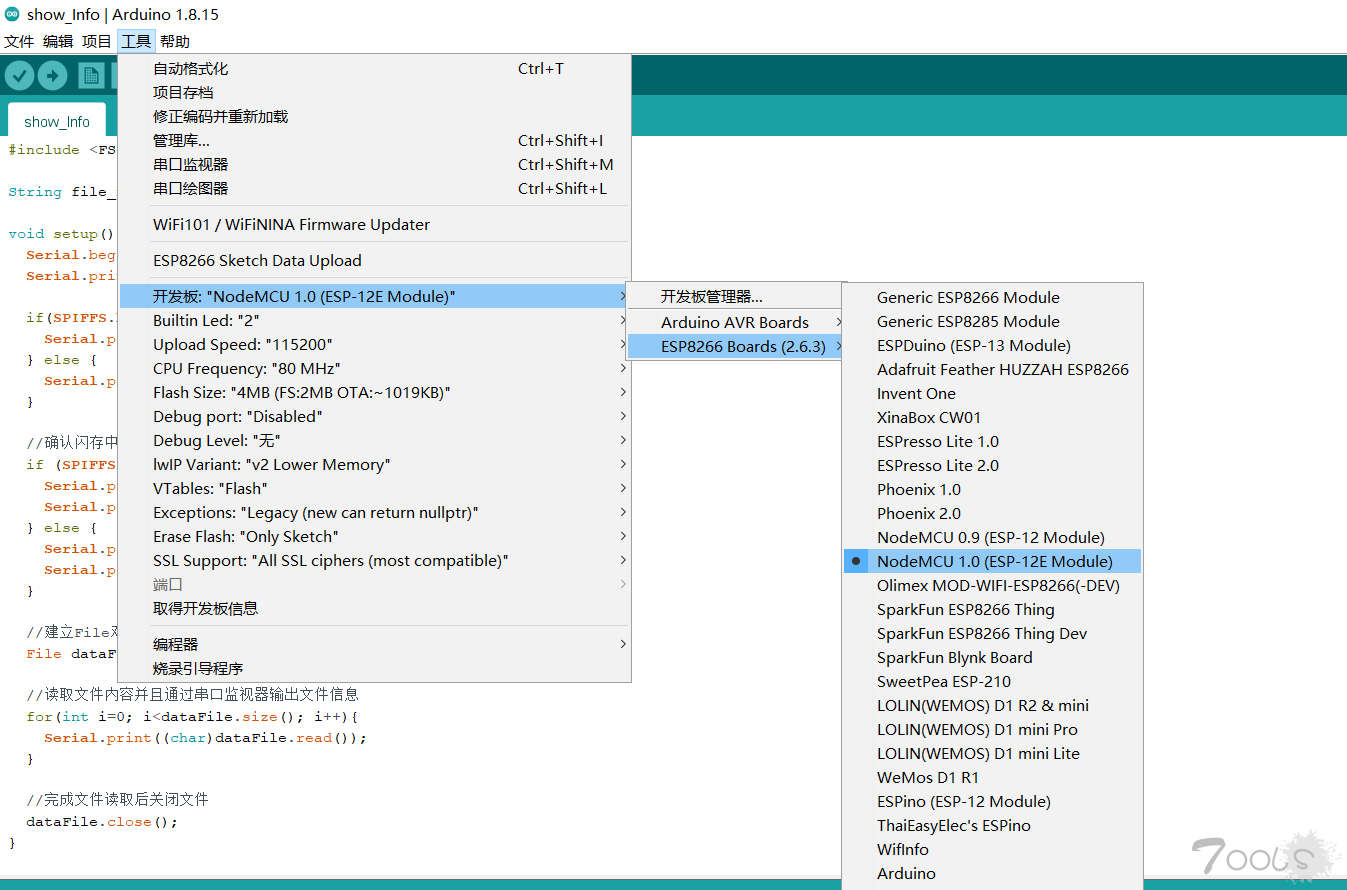Expand the Arduino AVR Boards submenu
This screenshot has height=890, width=1347.
(x=736, y=323)
